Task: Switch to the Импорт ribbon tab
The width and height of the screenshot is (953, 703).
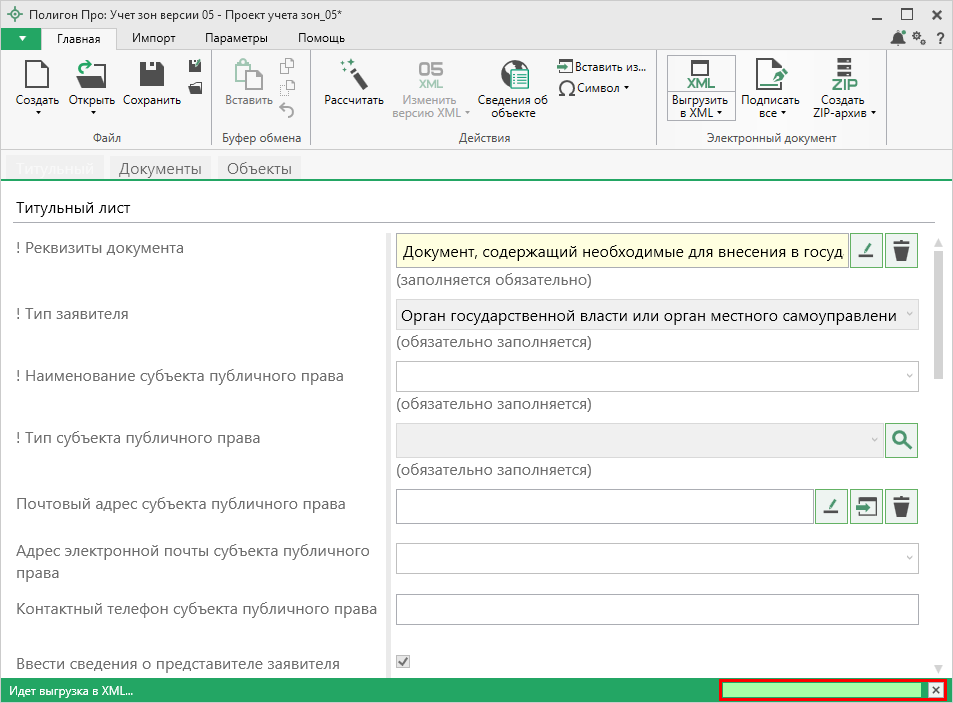Action: (153, 38)
